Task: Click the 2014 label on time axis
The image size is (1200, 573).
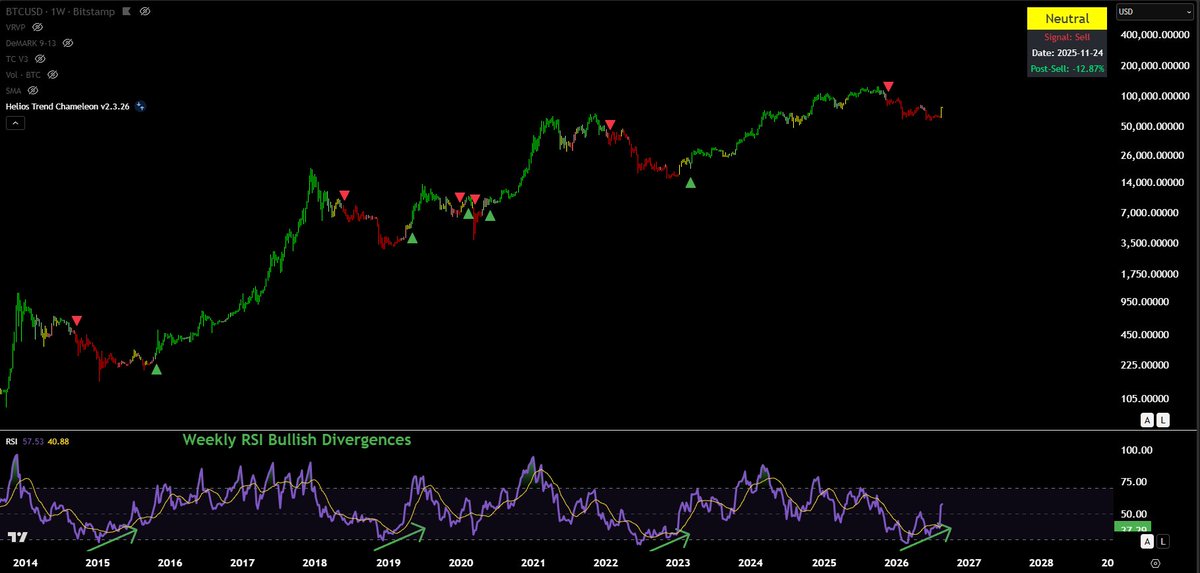Action: (24, 564)
